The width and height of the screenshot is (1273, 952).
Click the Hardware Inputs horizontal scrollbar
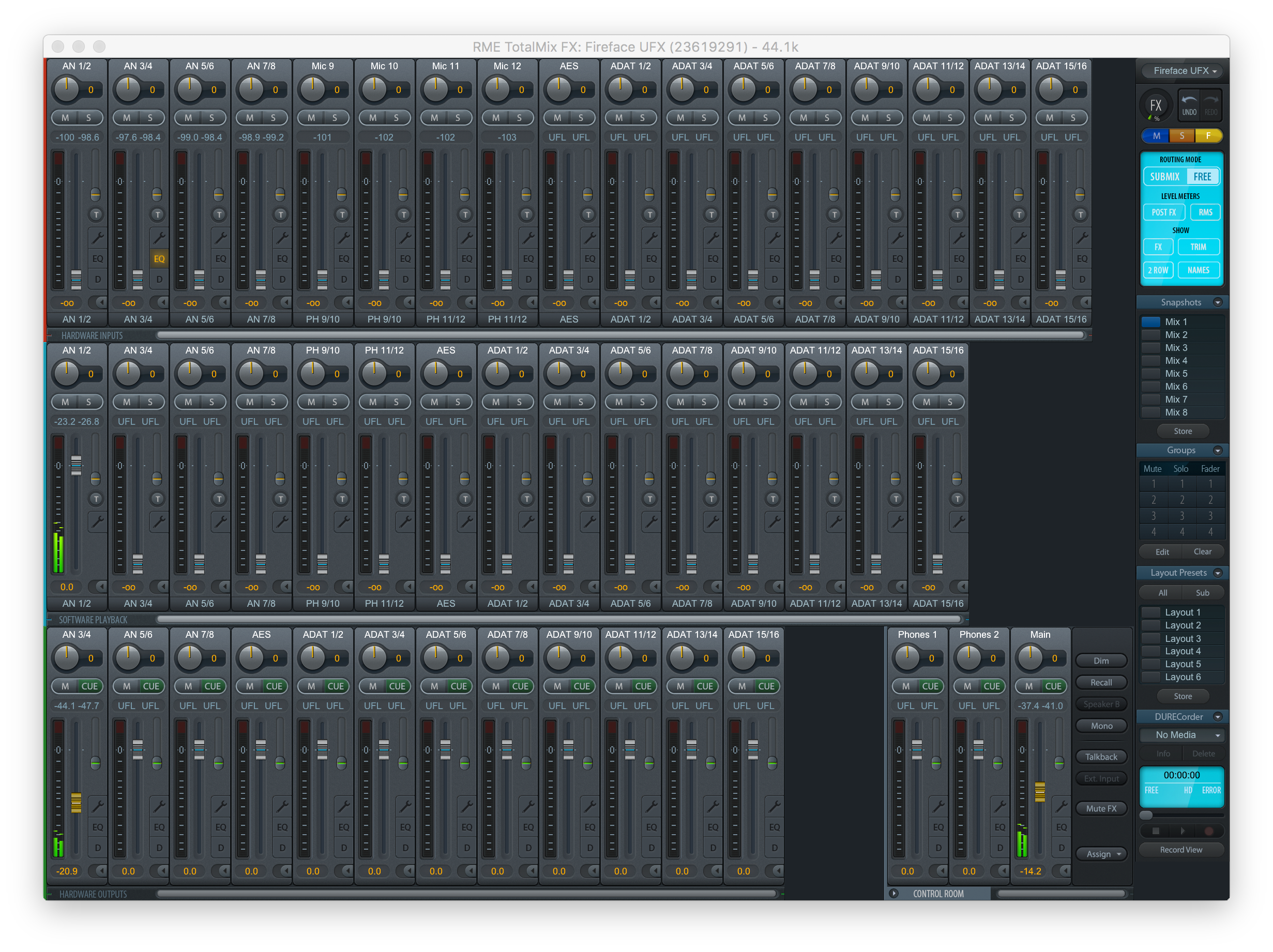[620, 335]
